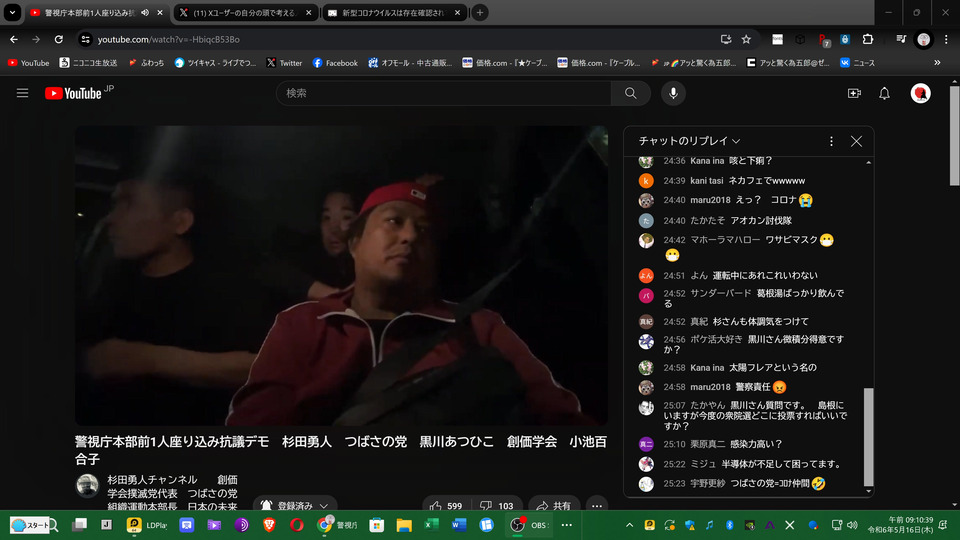Click the red P extension with badge 7
The image size is (960, 540).
(823, 40)
